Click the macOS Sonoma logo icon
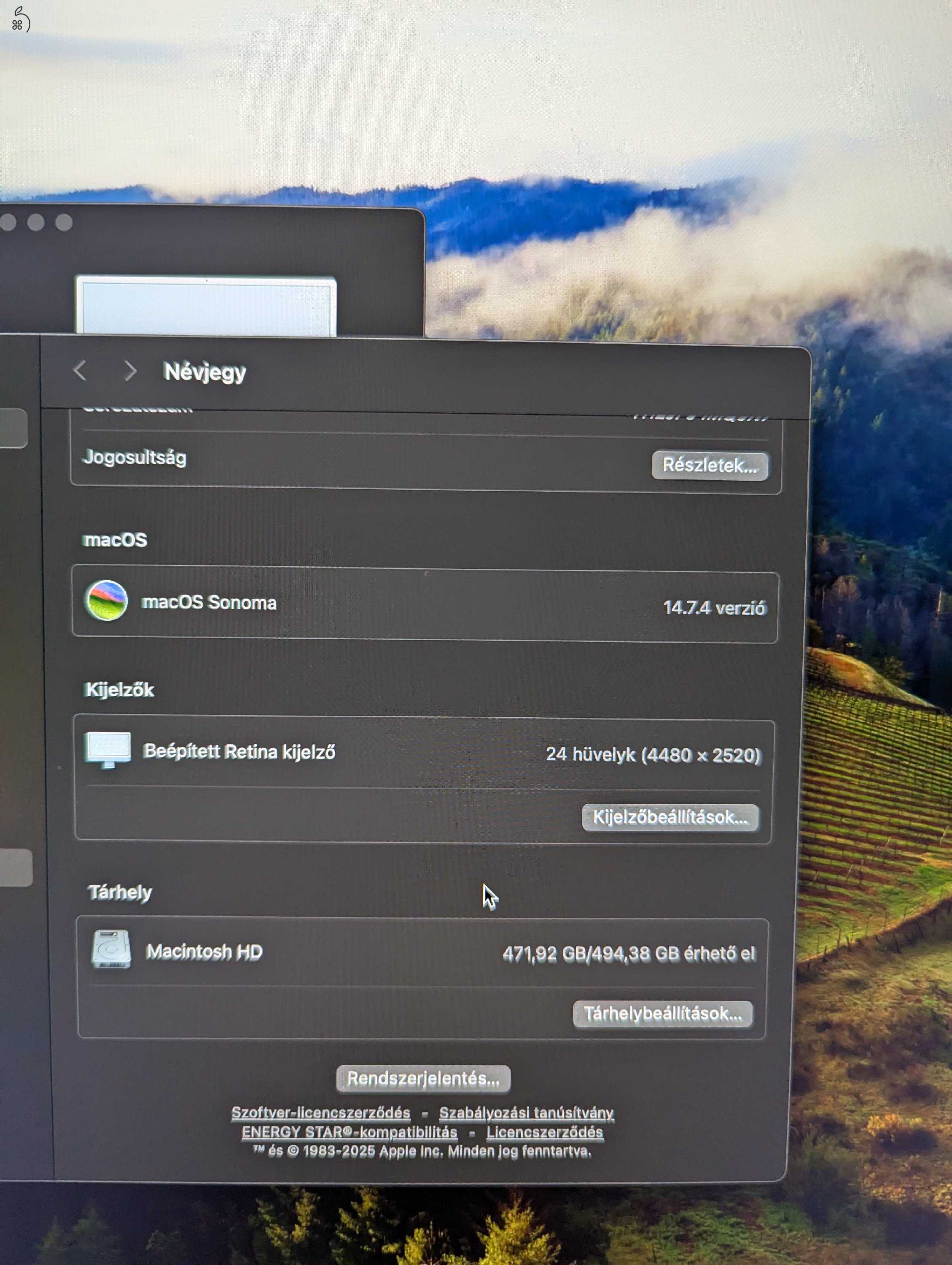The width and height of the screenshot is (952, 1265). coord(106,600)
